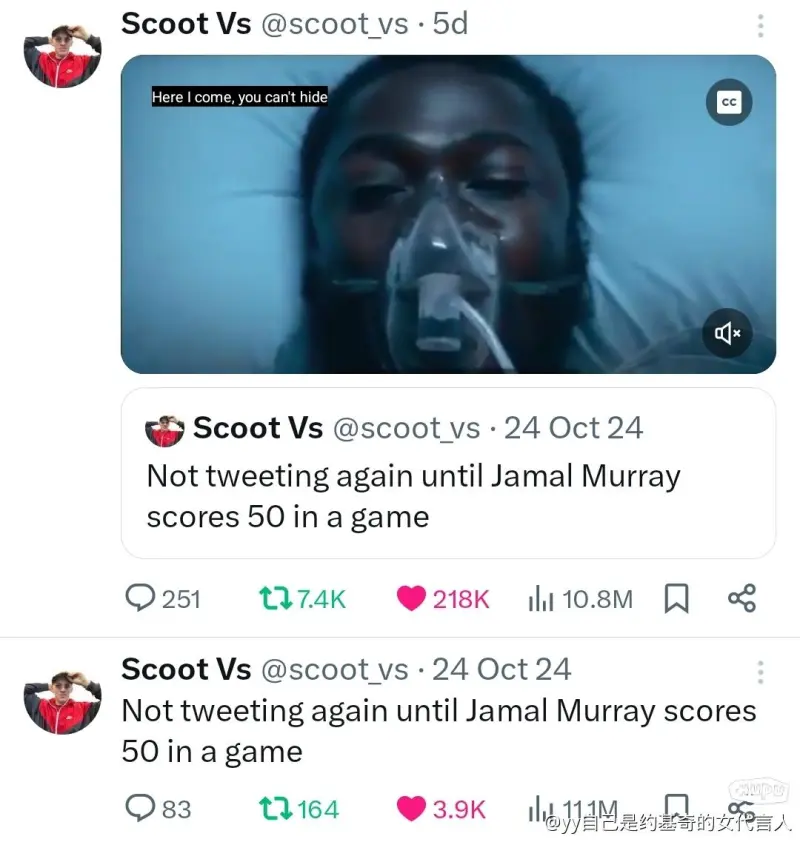The width and height of the screenshot is (800, 842).
Task: Unmute the video with the speaker icon
Action: [727, 333]
